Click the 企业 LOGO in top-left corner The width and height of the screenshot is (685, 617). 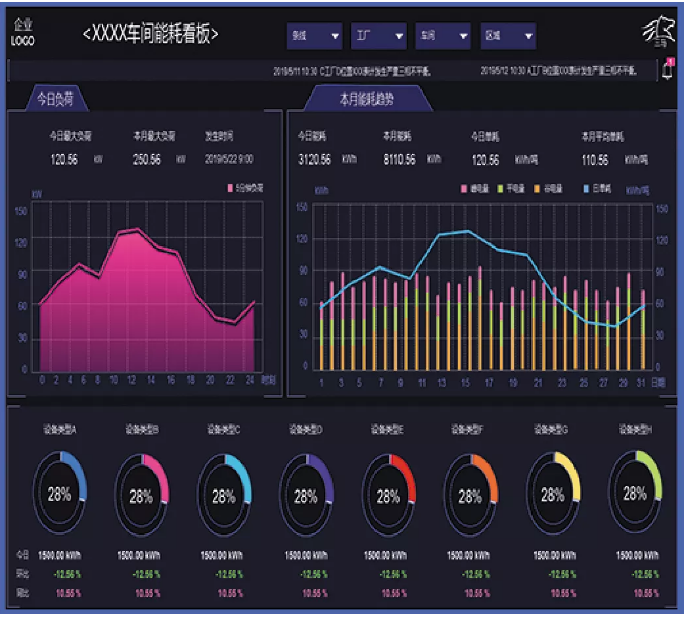23,35
